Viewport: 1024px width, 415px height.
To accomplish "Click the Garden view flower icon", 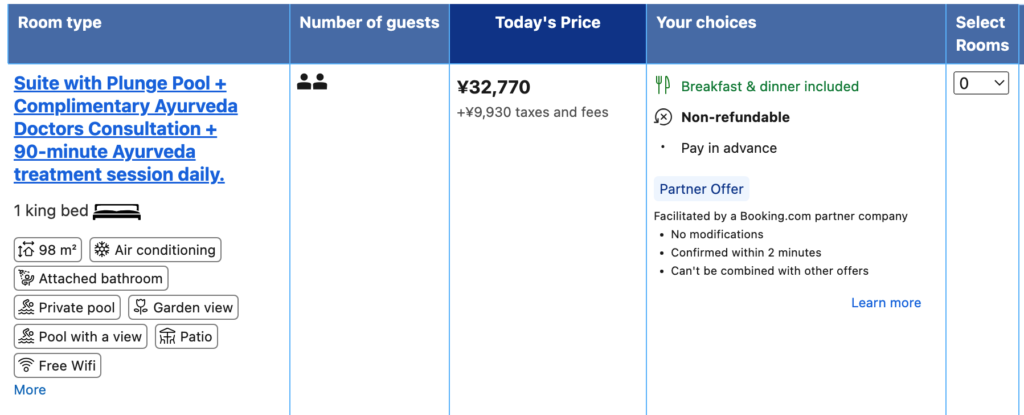I will click(x=140, y=308).
